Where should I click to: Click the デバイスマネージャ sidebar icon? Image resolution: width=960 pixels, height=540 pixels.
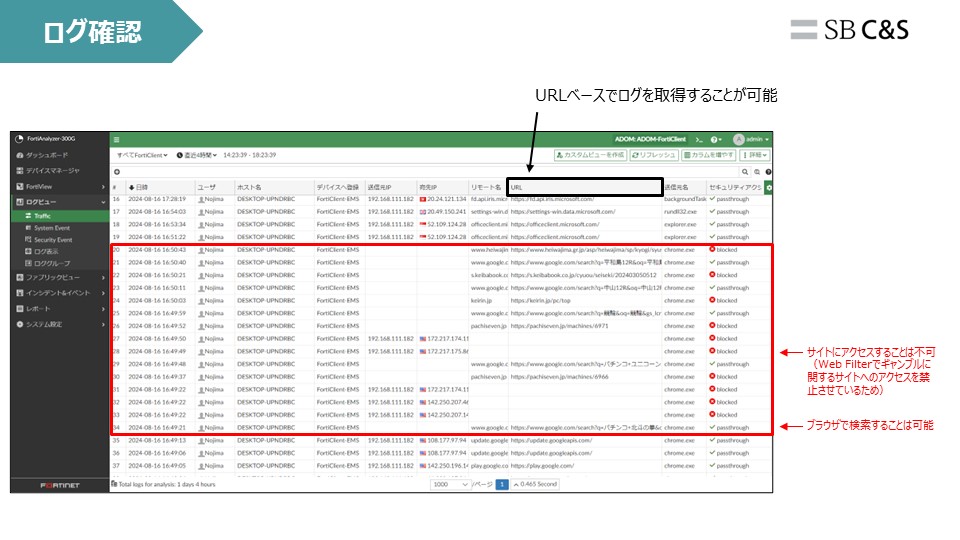click(x=20, y=171)
